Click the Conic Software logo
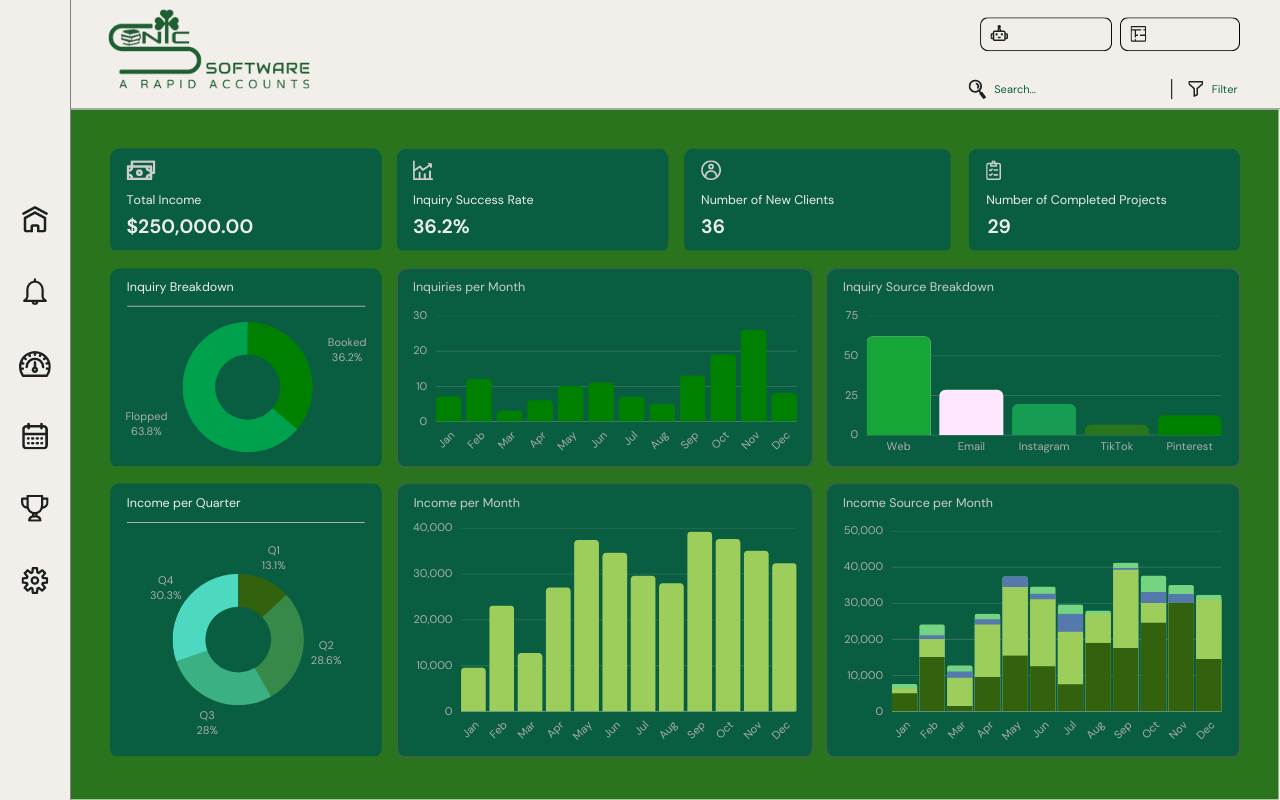This screenshot has height=800, width=1280. pyautogui.click(x=209, y=48)
